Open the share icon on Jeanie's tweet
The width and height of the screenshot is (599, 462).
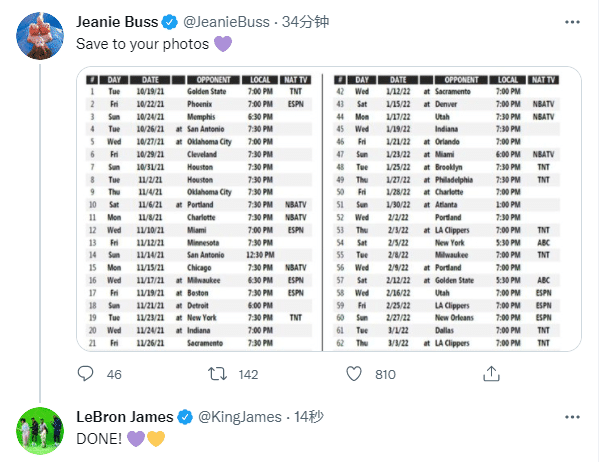[491, 374]
